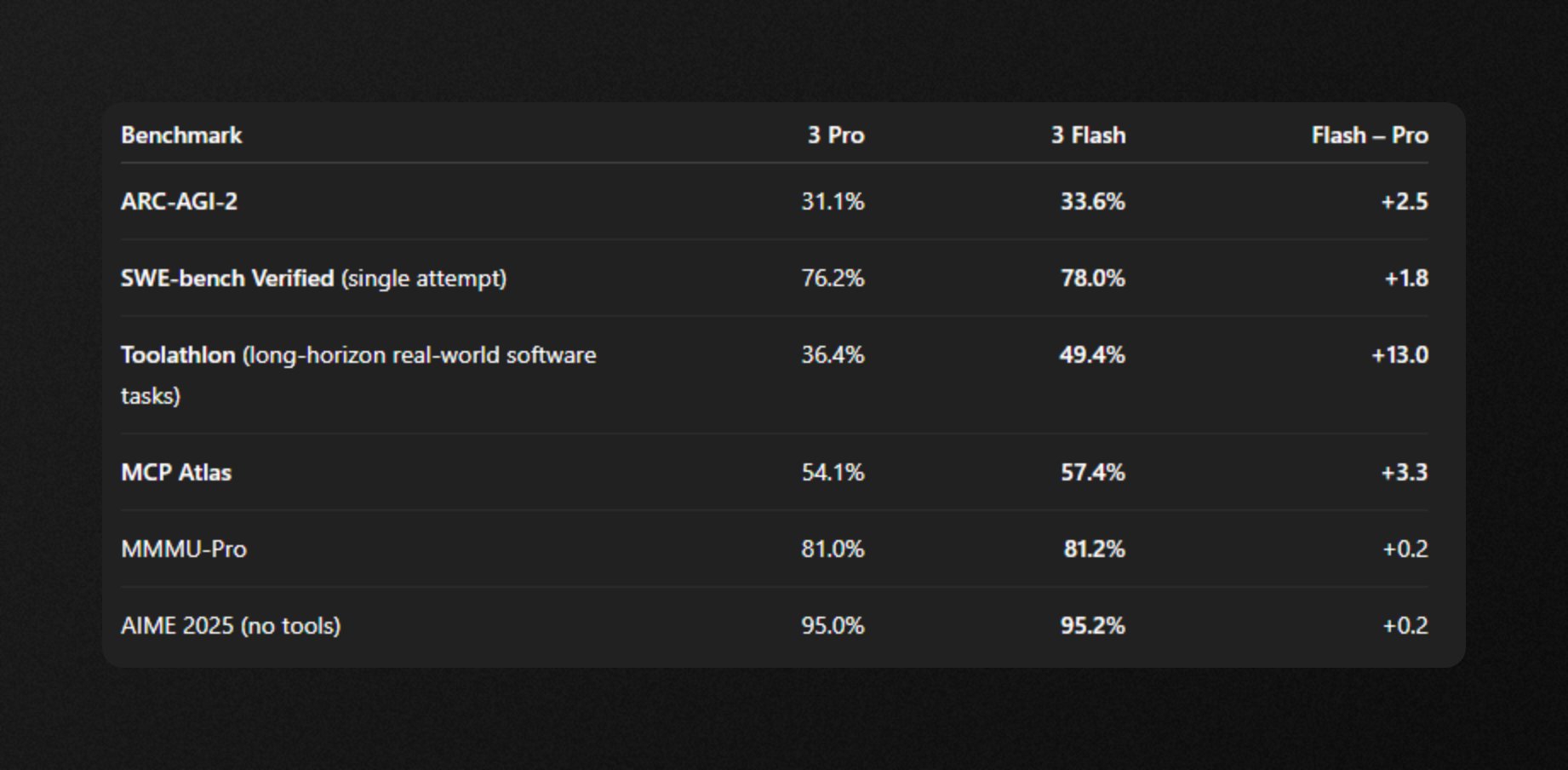1568x770 pixels.
Task: Click the Benchmark column header
Action: 181,135
